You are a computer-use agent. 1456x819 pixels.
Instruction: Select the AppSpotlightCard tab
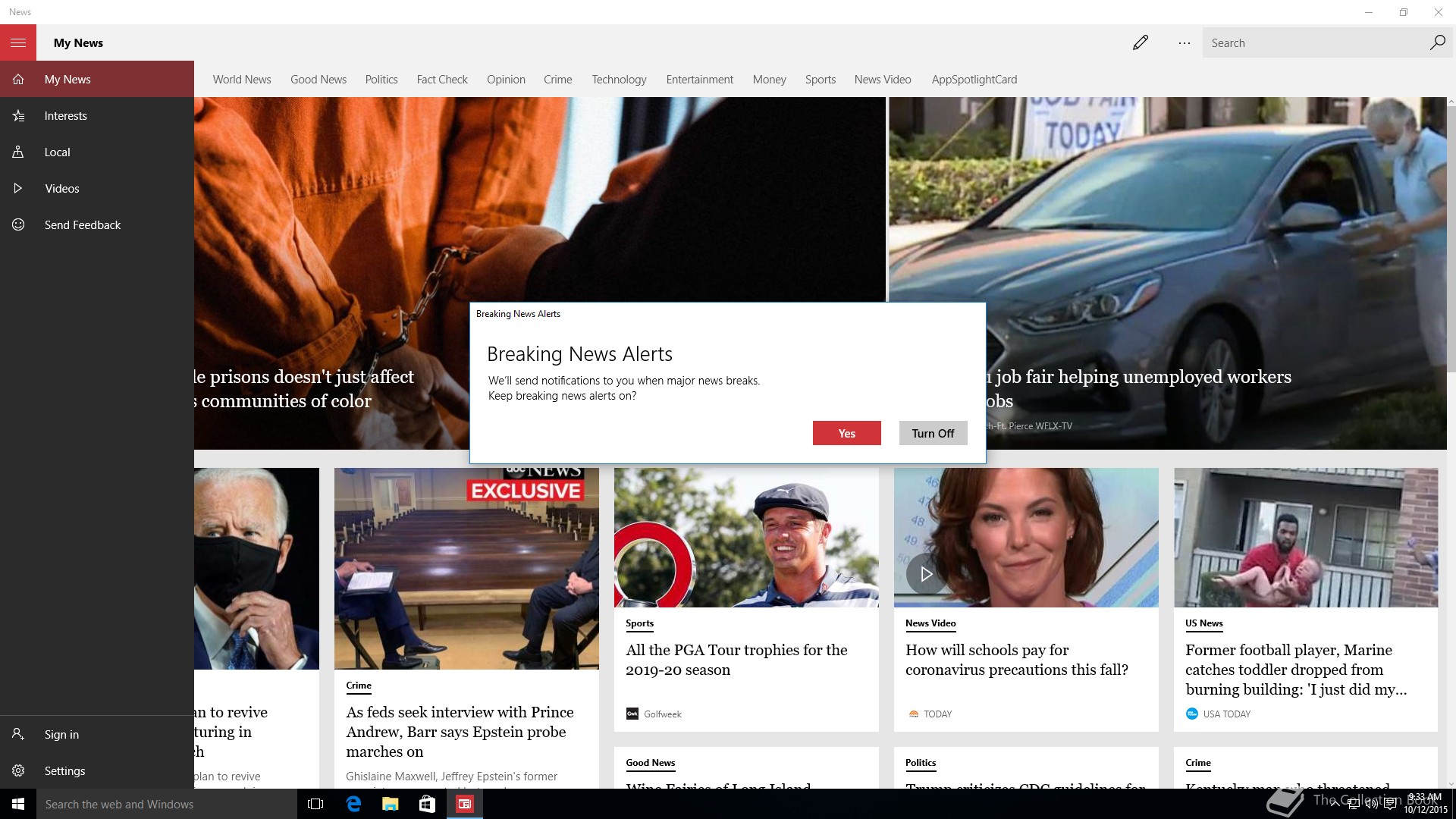click(x=974, y=79)
